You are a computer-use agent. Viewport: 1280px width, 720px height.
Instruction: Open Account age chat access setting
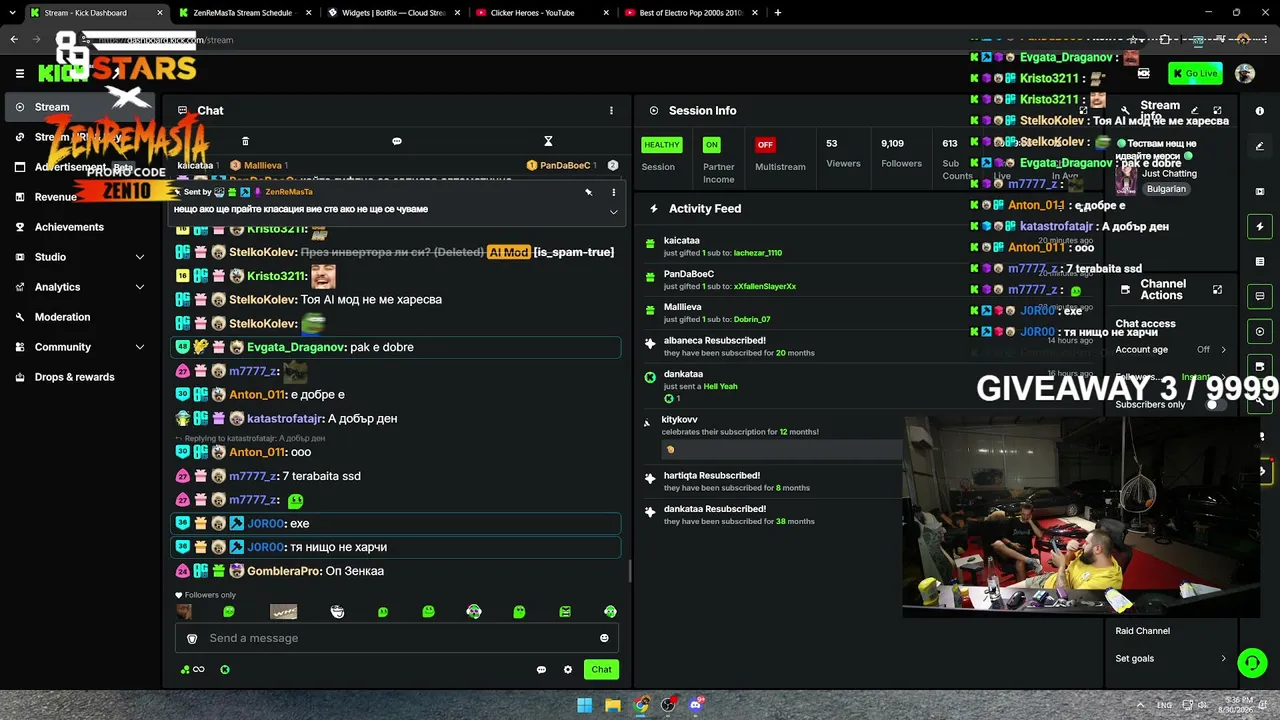point(1170,350)
